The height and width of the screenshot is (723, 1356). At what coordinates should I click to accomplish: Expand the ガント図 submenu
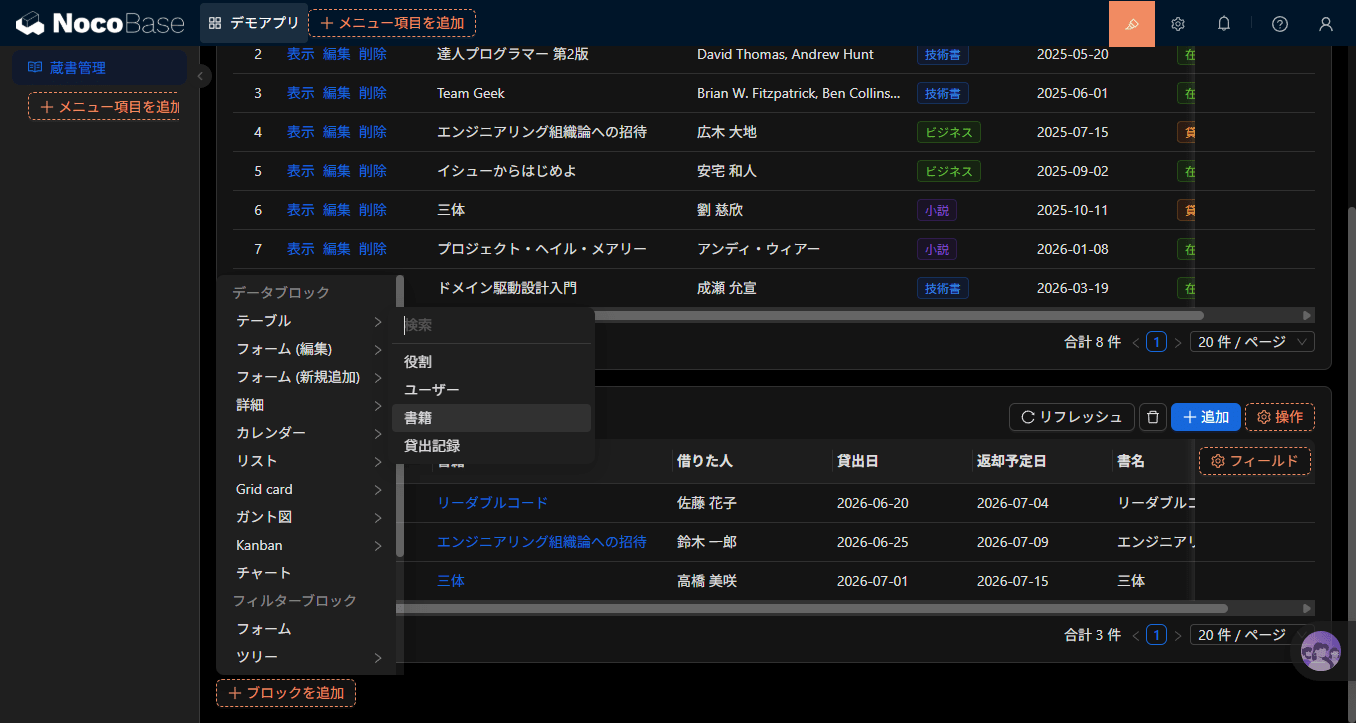(308, 517)
